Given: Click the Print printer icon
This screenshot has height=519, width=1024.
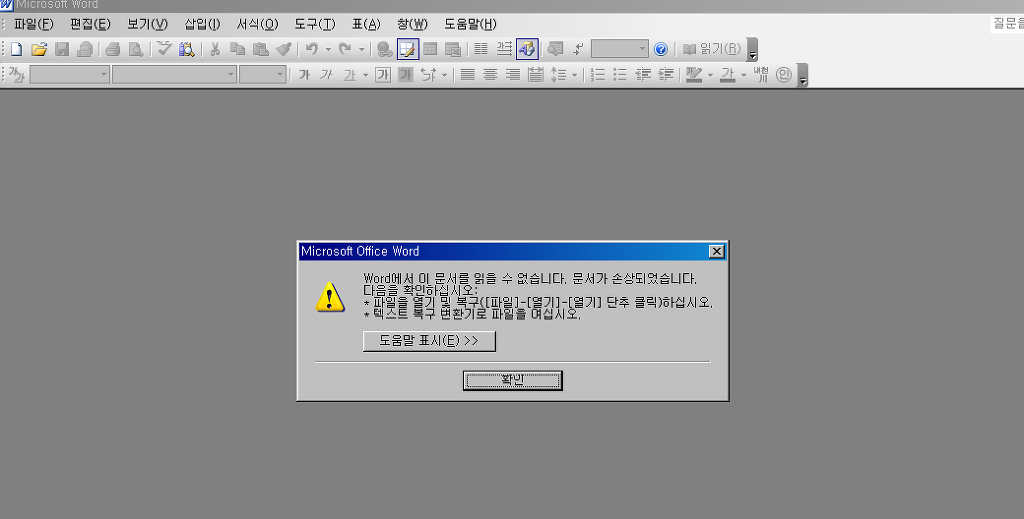Looking at the screenshot, I should (x=112, y=49).
